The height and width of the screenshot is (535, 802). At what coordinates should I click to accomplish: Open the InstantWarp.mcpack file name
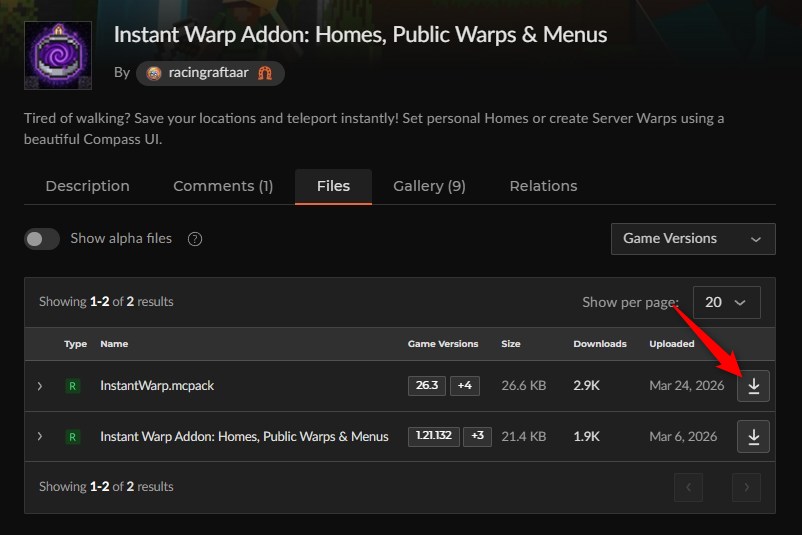157,386
